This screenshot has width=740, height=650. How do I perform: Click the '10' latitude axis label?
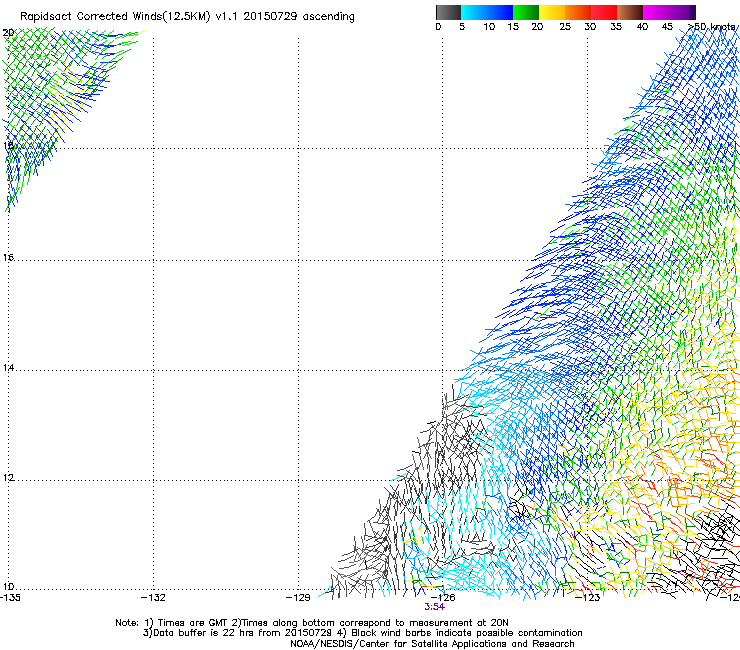click(x=8, y=587)
